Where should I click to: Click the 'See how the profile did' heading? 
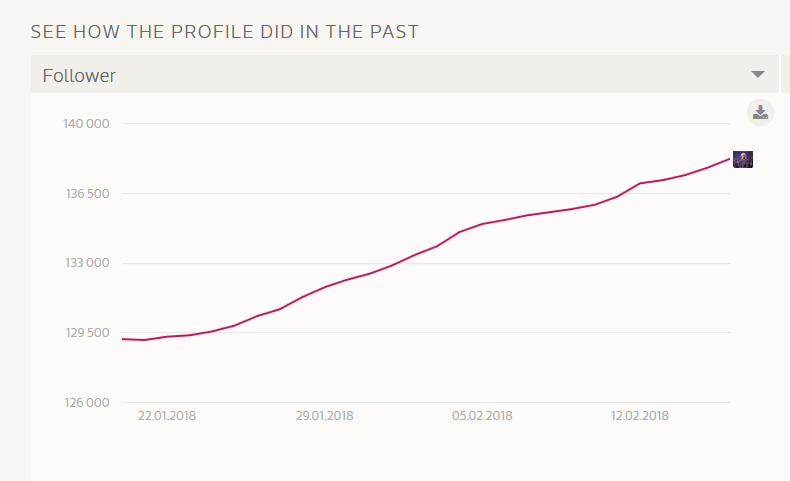coord(224,32)
